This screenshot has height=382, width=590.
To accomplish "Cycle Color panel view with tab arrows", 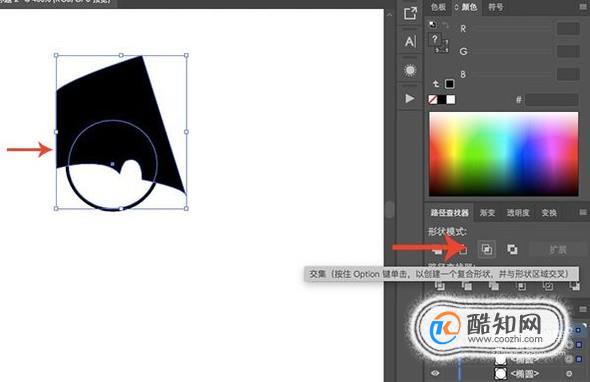I will (x=457, y=7).
